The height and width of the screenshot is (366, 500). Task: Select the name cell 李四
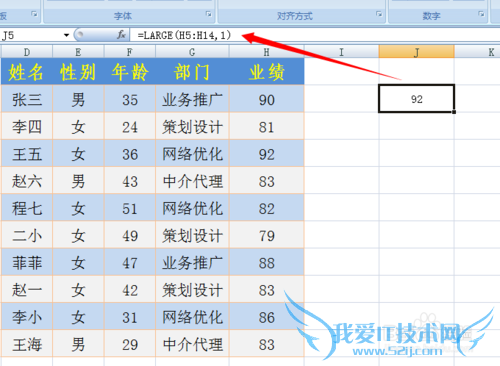click(x=27, y=127)
